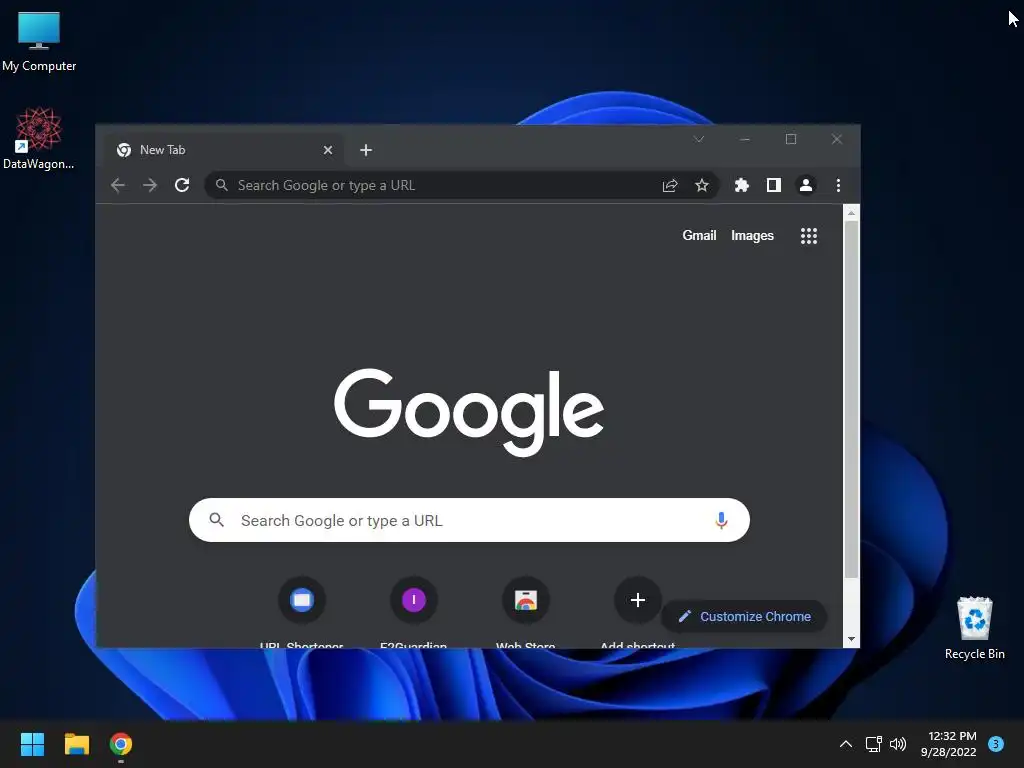Open the network status tray icon
This screenshot has height=768, width=1024.
[873, 744]
